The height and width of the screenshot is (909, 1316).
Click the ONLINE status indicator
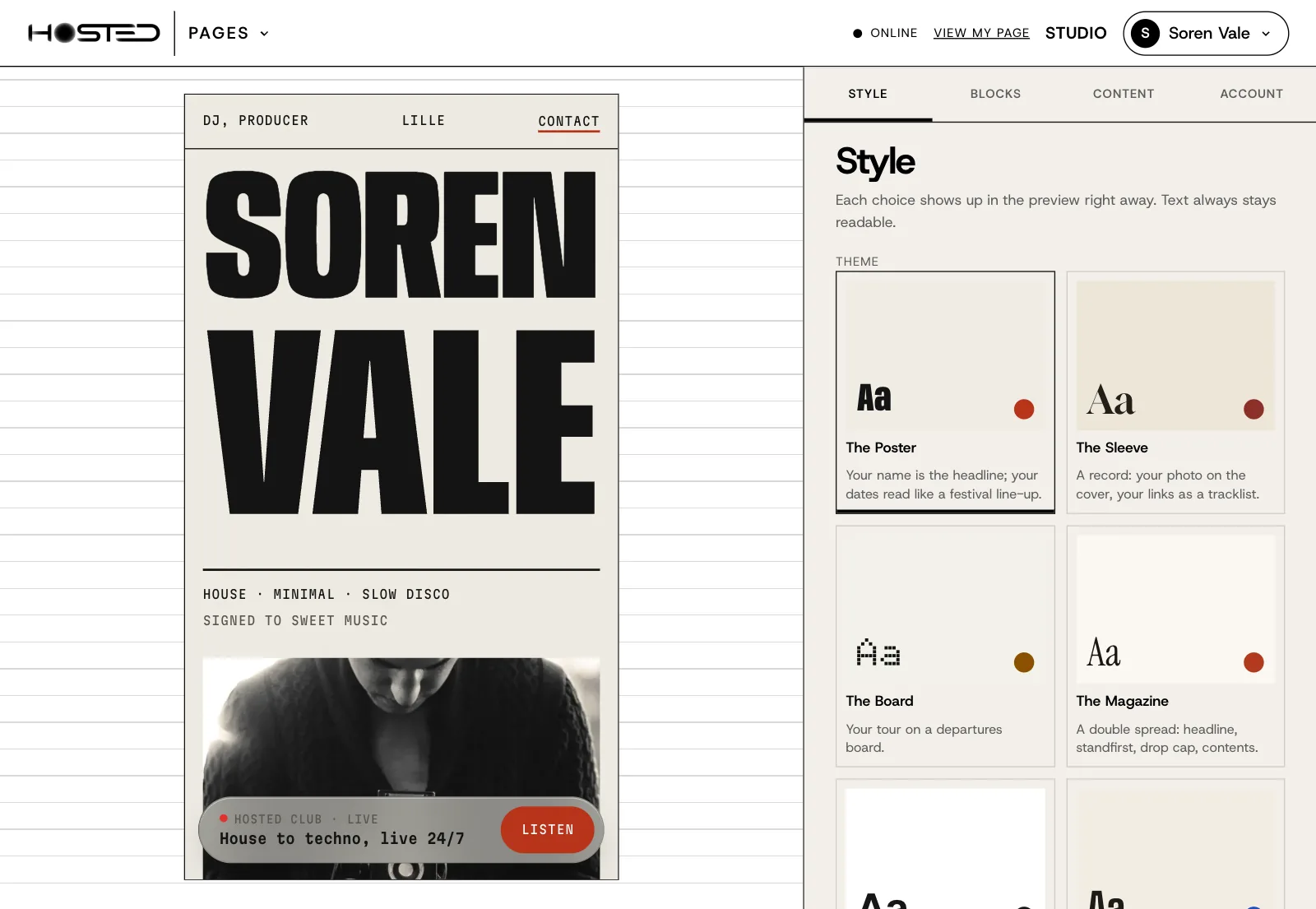tap(885, 33)
